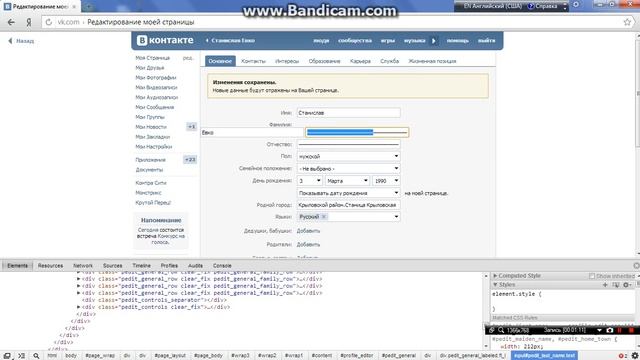This screenshot has width=640, height=360.
Task: Pause the Bandicam recording
Action: (620, 330)
